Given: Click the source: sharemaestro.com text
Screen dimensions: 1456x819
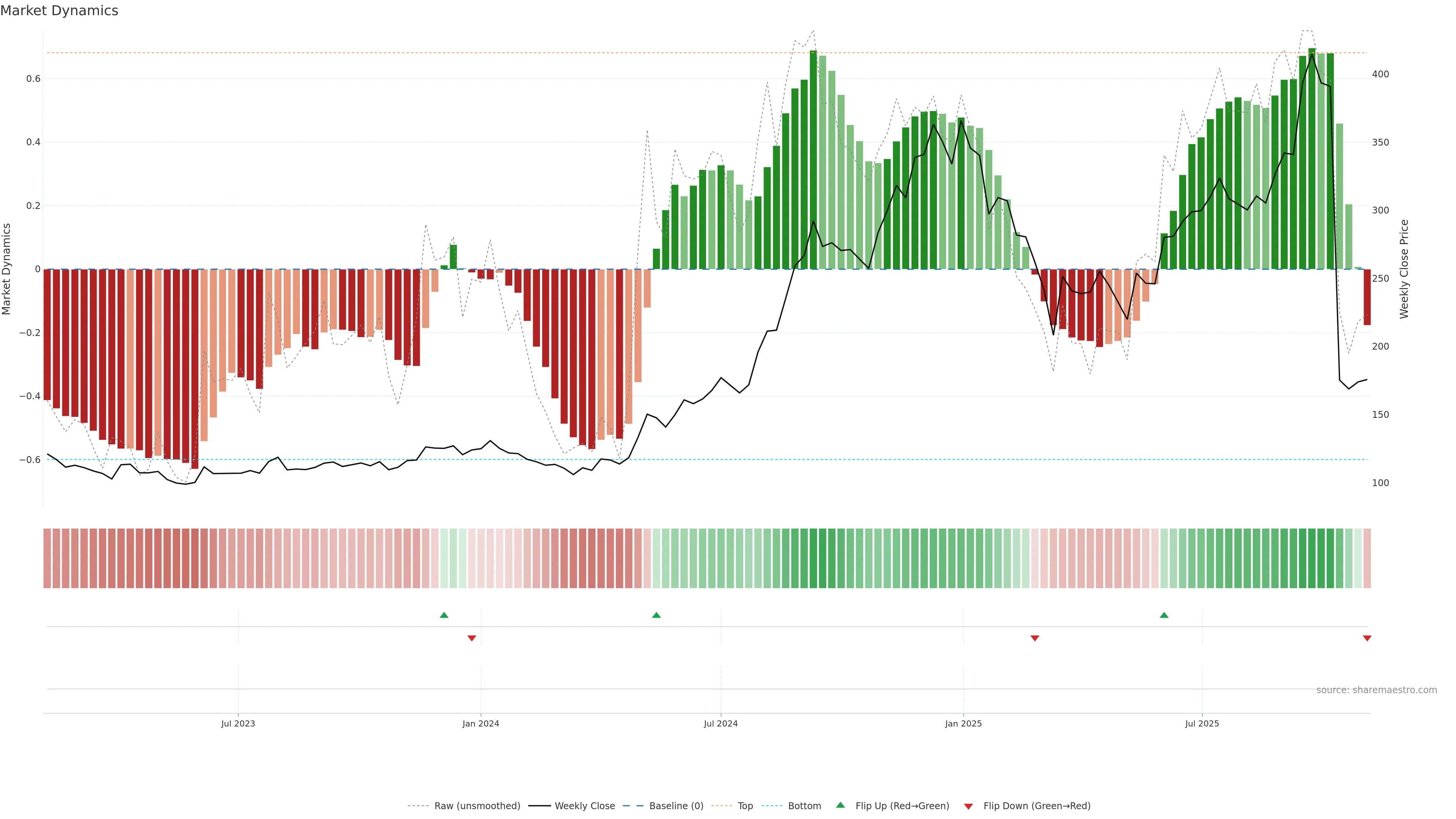Looking at the screenshot, I should point(1376,690).
